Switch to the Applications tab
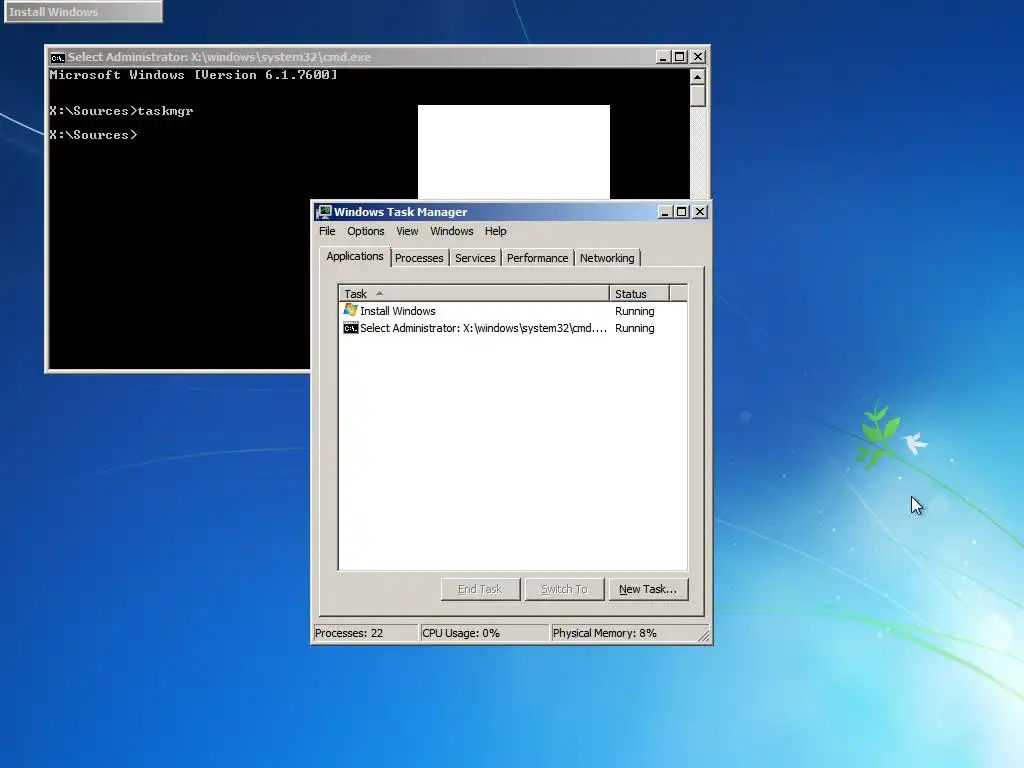The width and height of the screenshot is (1024, 768). (x=355, y=256)
